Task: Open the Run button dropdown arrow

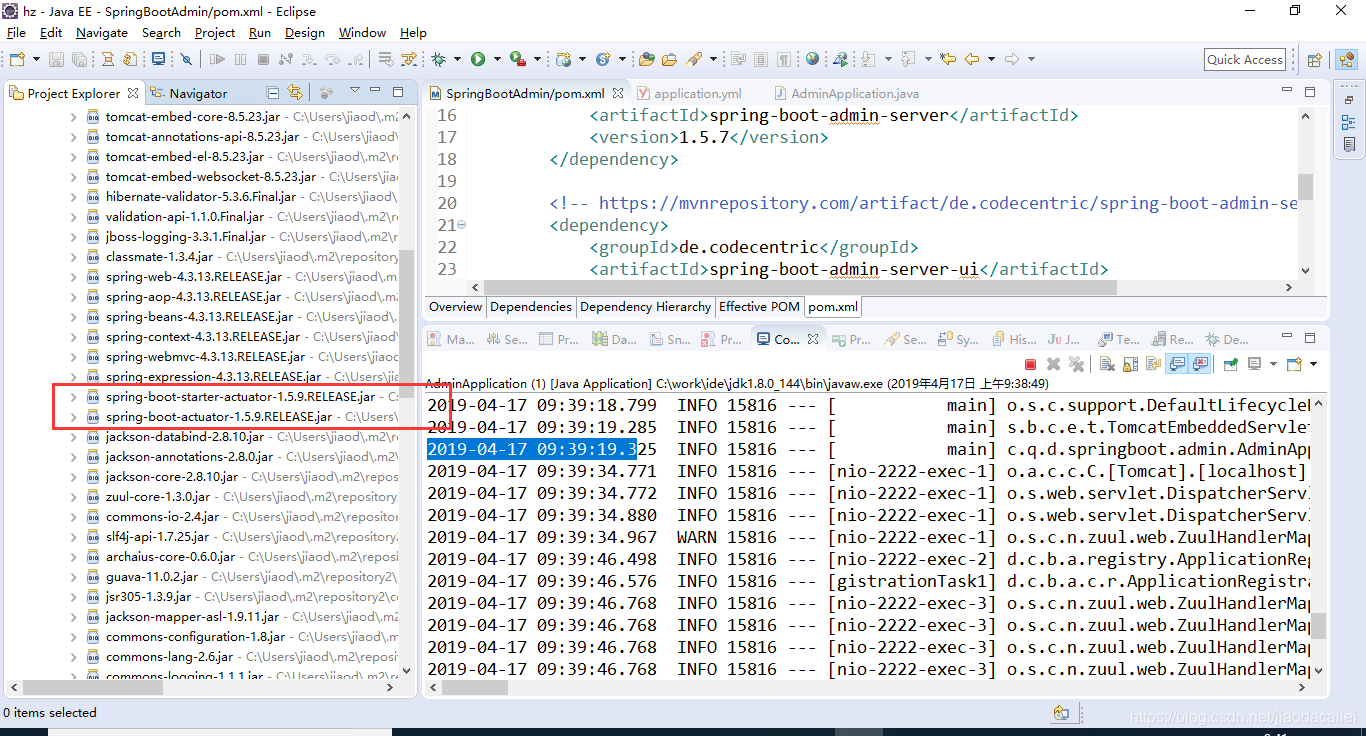Action: (x=497, y=60)
